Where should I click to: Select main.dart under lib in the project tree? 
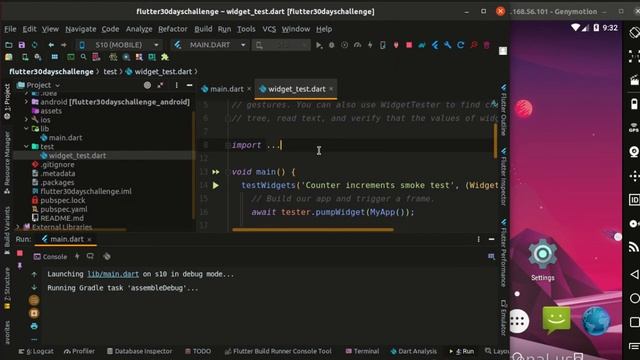65,138
